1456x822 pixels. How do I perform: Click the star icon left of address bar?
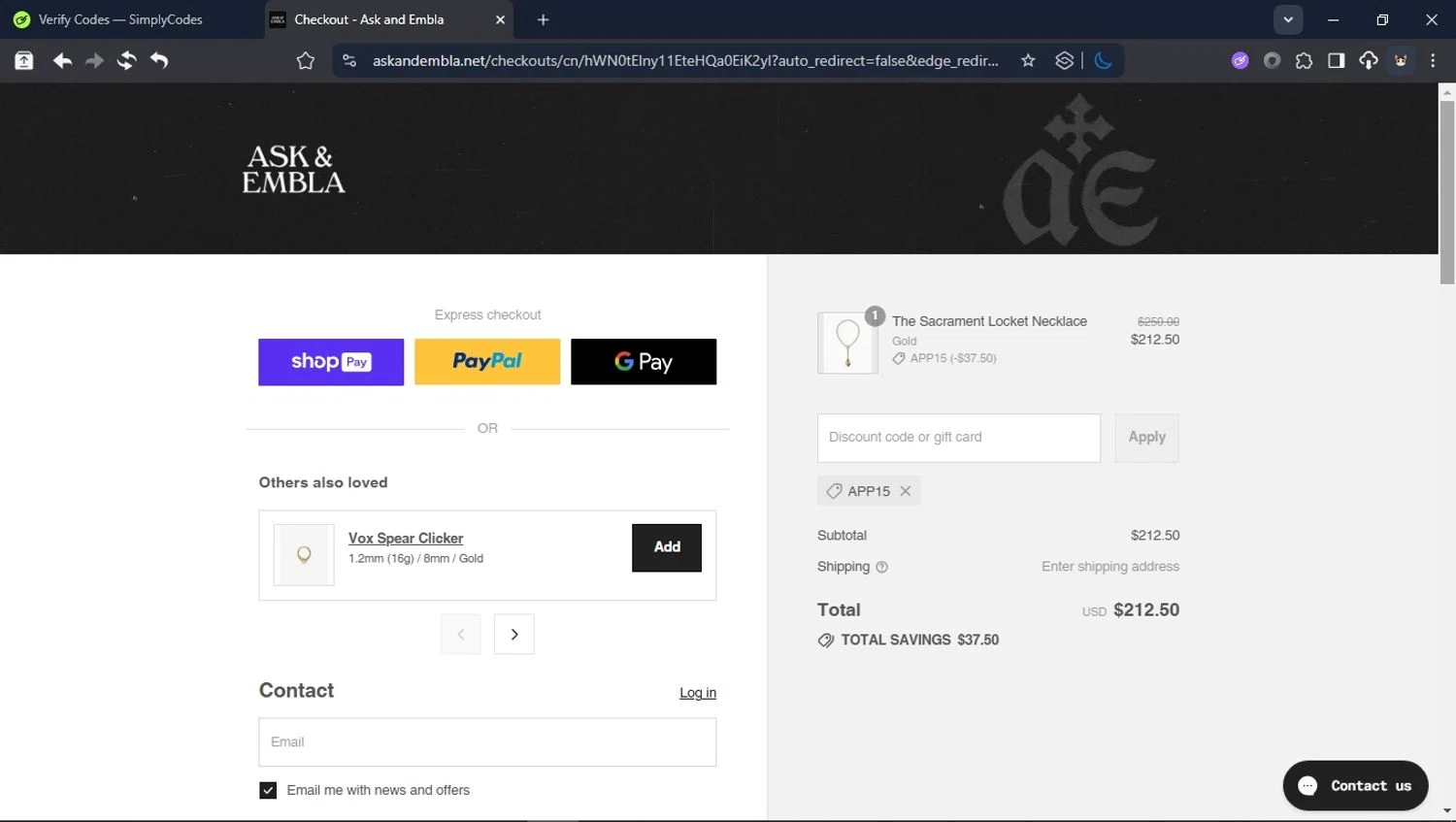coord(306,60)
